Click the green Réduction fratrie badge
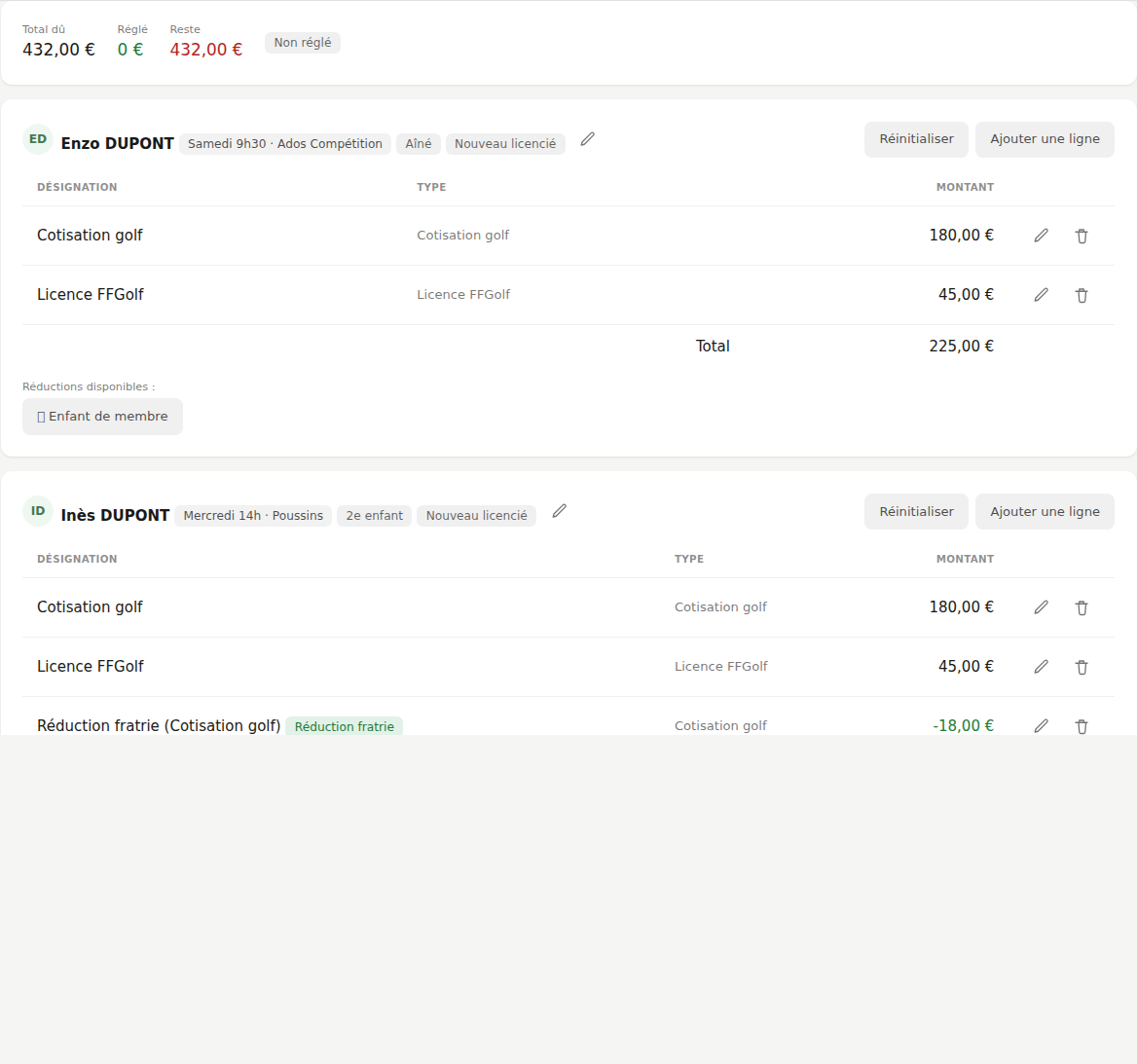Image resolution: width=1137 pixels, height=1064 pixels. pyautogui.click(x=345, y=726)
